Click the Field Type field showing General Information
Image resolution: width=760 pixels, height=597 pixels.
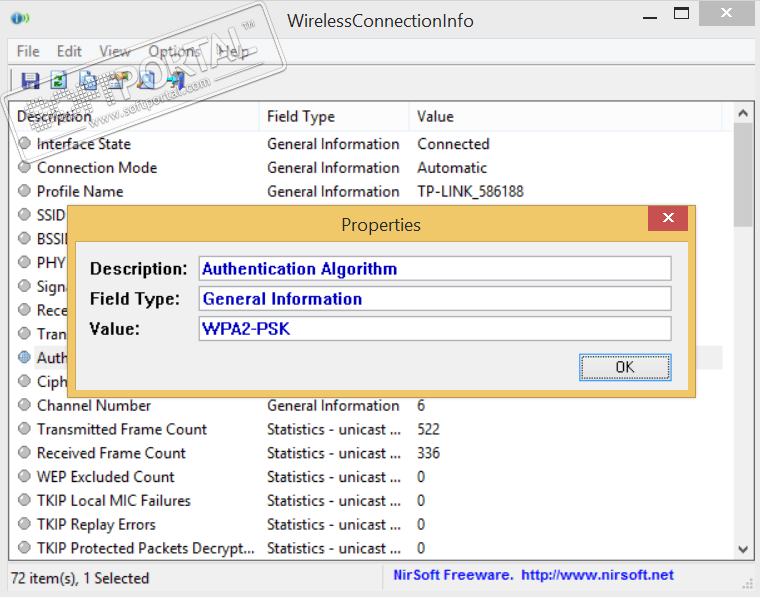click(x=435, y=298)
